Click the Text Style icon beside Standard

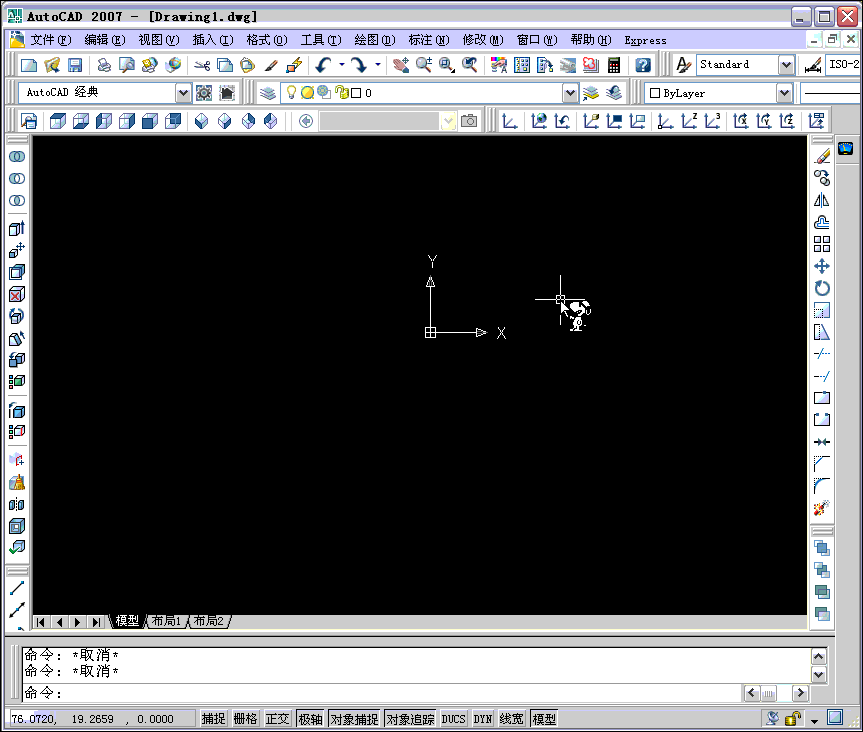tap(684, 65)
